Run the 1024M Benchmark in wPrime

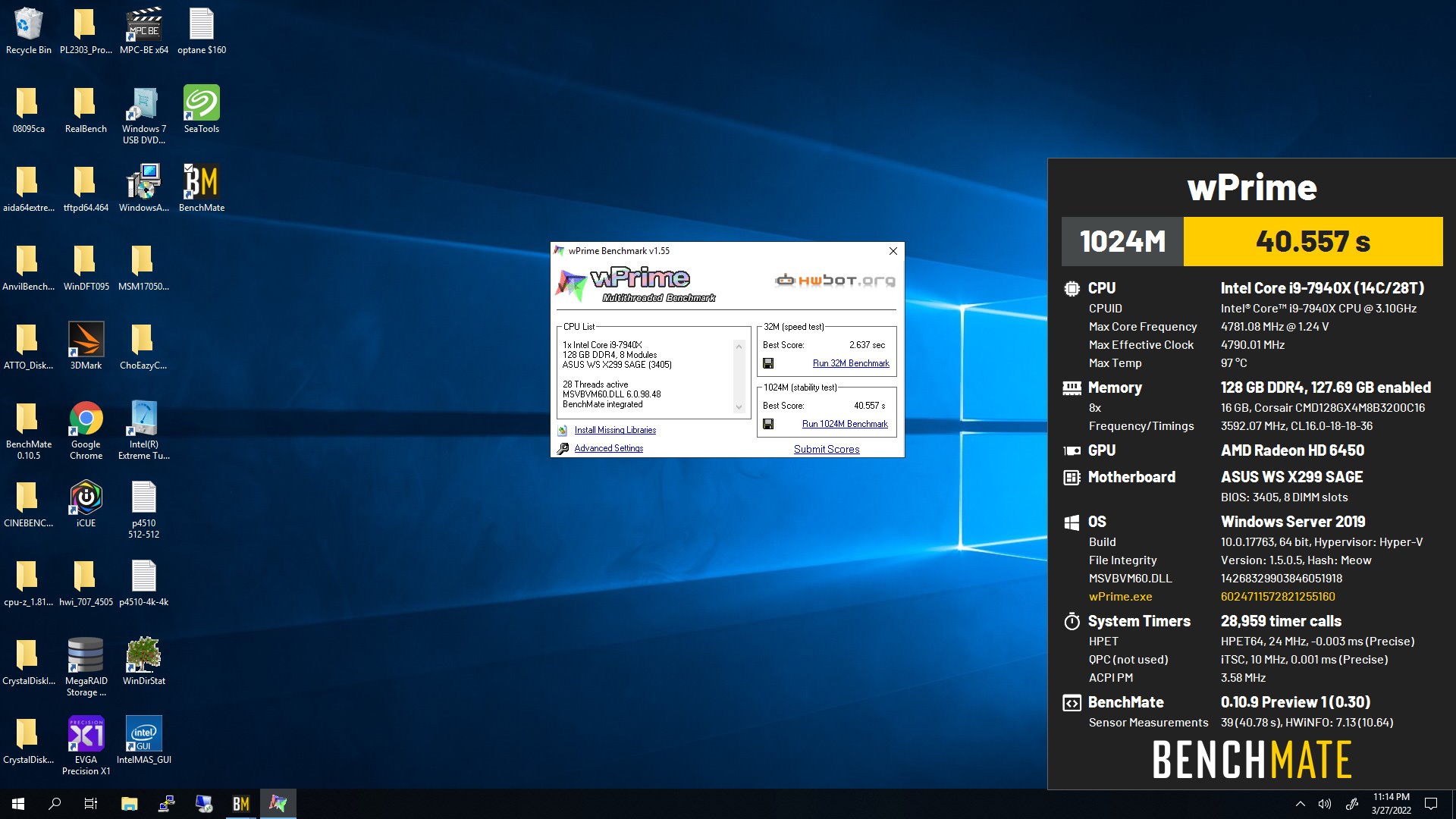point(845,424)
